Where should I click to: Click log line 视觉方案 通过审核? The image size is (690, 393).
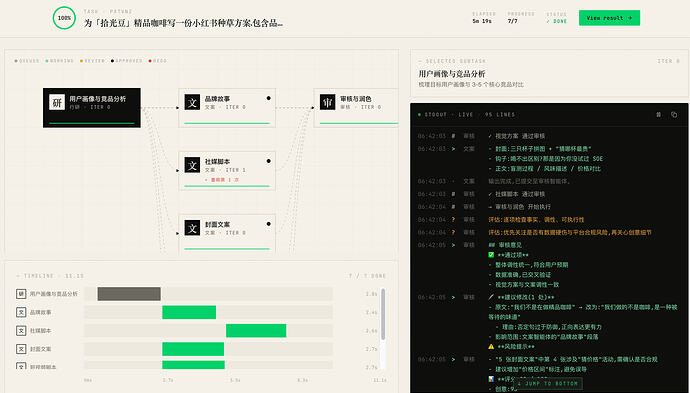[517, 136]
